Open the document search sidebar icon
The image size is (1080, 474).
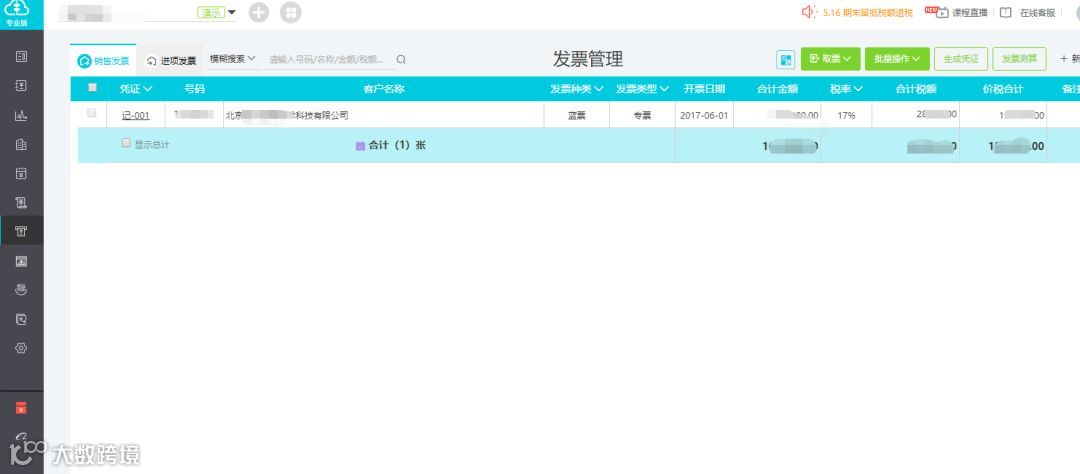pyautogui.click(x=21, y=319)
